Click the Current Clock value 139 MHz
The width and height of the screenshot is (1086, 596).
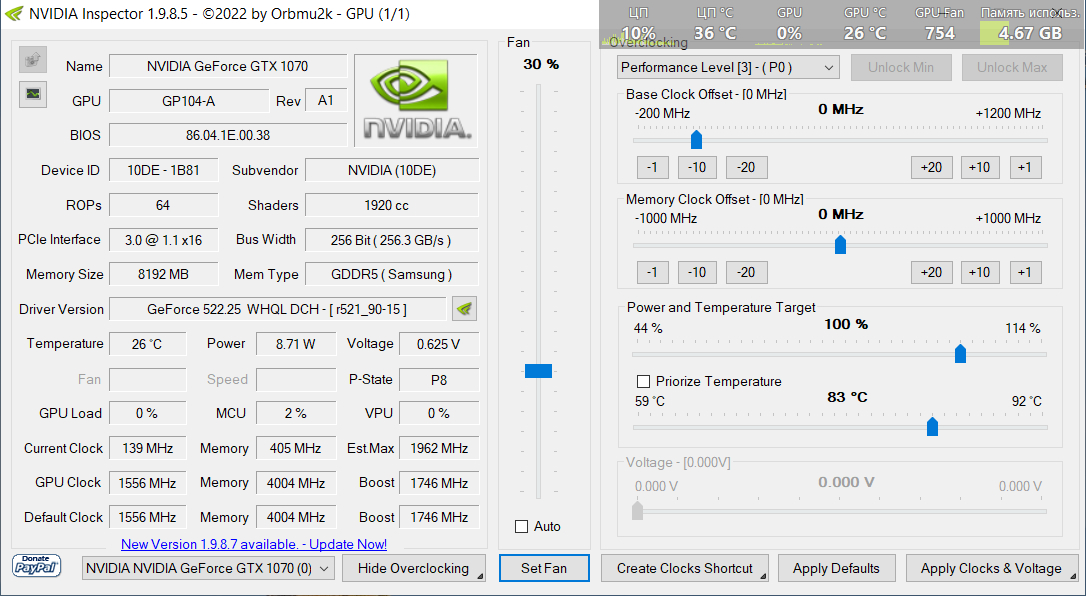[148, 449]
